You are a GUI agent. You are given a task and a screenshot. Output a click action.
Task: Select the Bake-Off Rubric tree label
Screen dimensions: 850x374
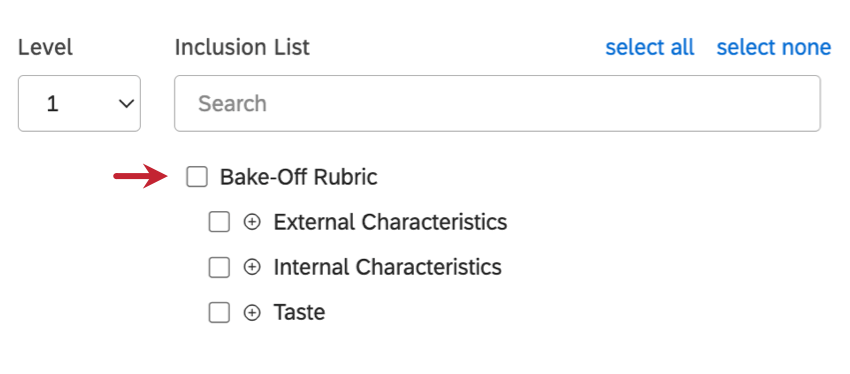[298, 177]
